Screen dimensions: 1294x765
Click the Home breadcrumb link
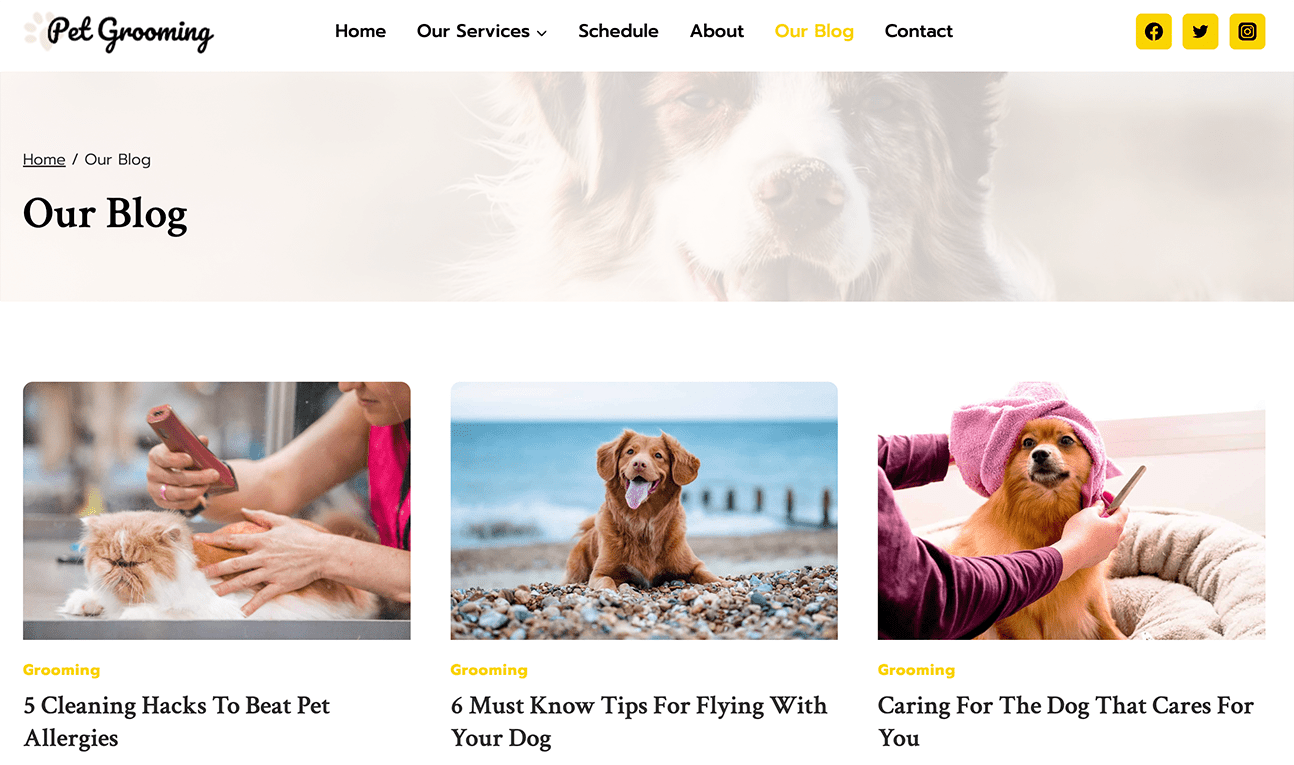44,159
